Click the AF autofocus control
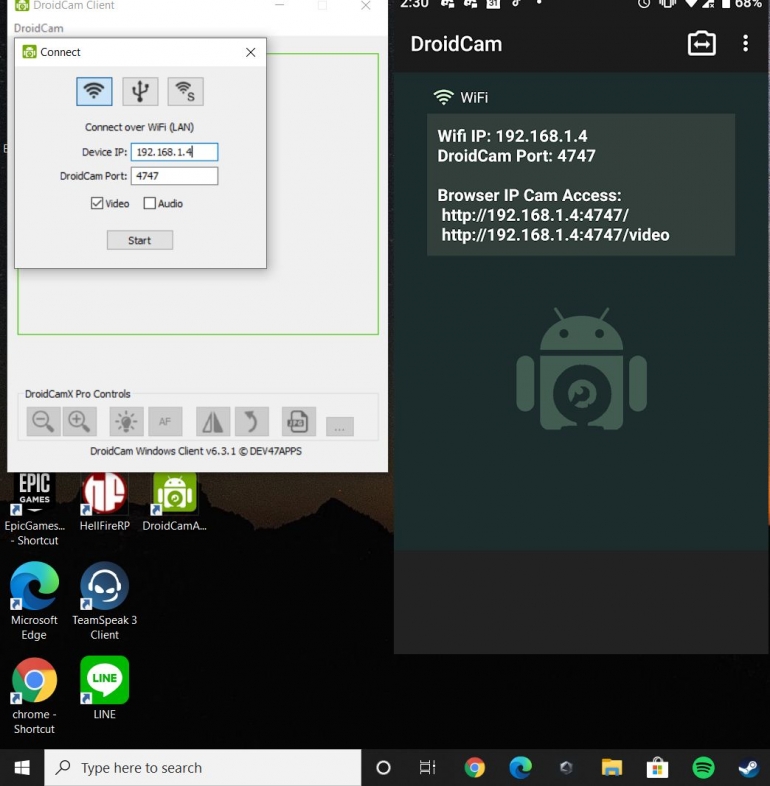This screenshot has height=786, width=770. point(165,421)
